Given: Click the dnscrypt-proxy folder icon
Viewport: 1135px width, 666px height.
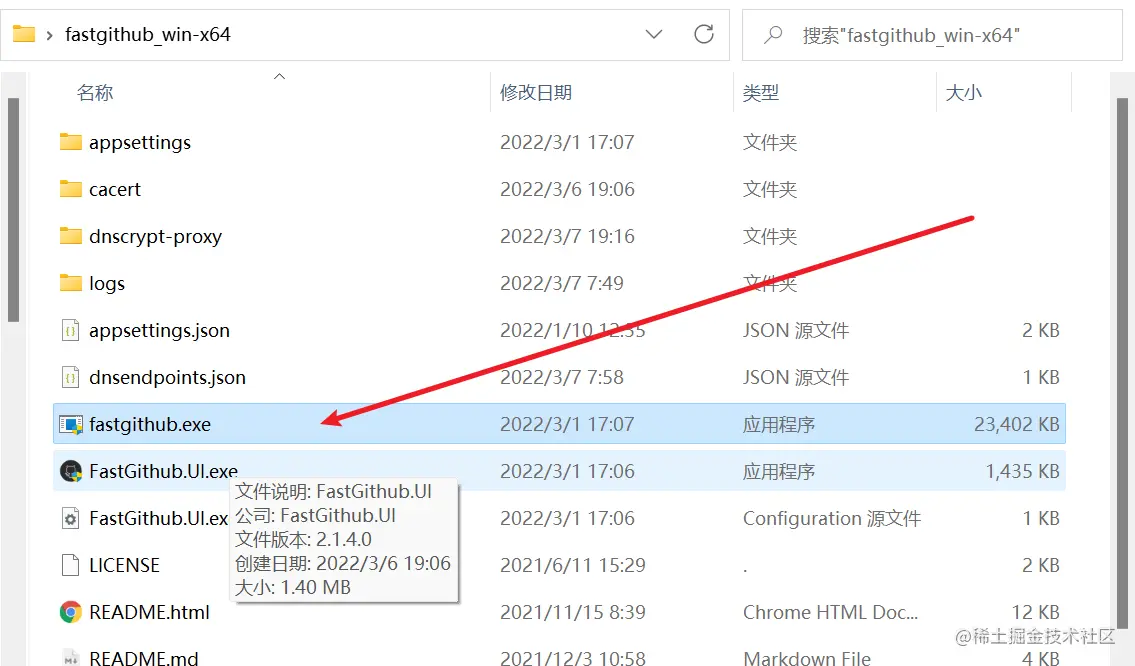Looking at the screenshot, I should [x=70, y=235].
